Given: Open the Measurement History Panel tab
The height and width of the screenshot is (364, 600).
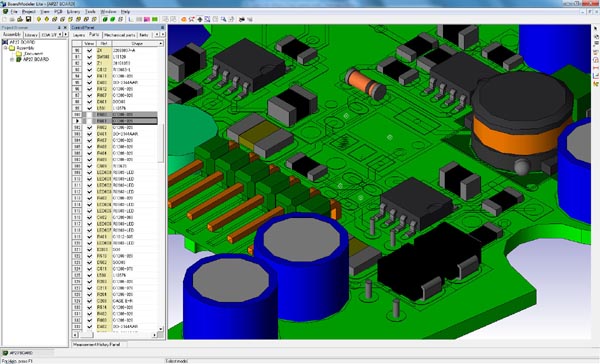Looking at the screenshot, I should coord(96,344).
